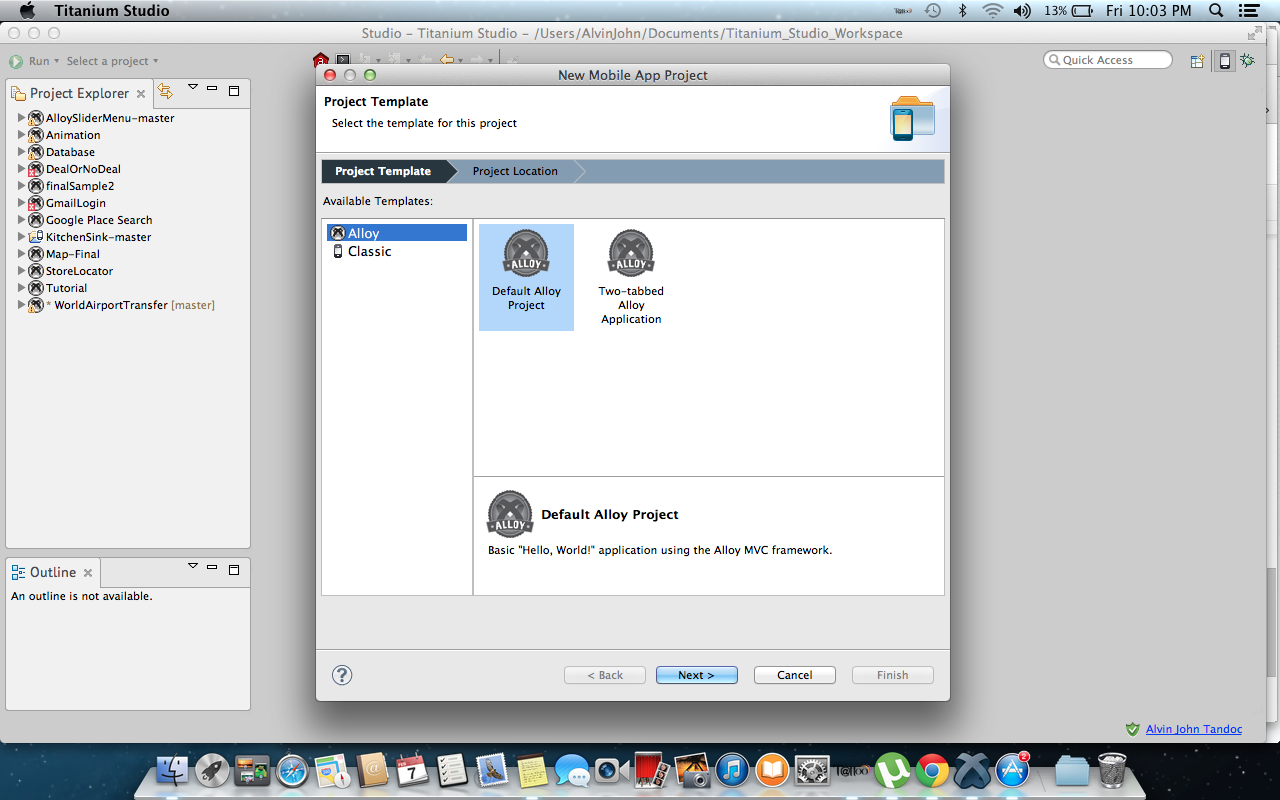The width and height of the screenshot is (1280, 800).
Task: Click the disabled < Back button
Action: pyautogui.click(x=605, y=675)
